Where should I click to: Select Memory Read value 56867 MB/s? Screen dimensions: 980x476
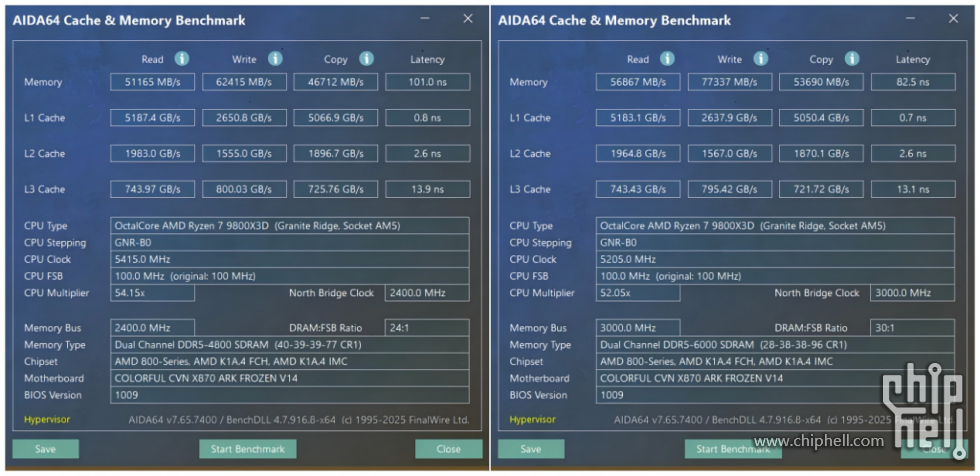pyautogui.click(x=638, y=82)
